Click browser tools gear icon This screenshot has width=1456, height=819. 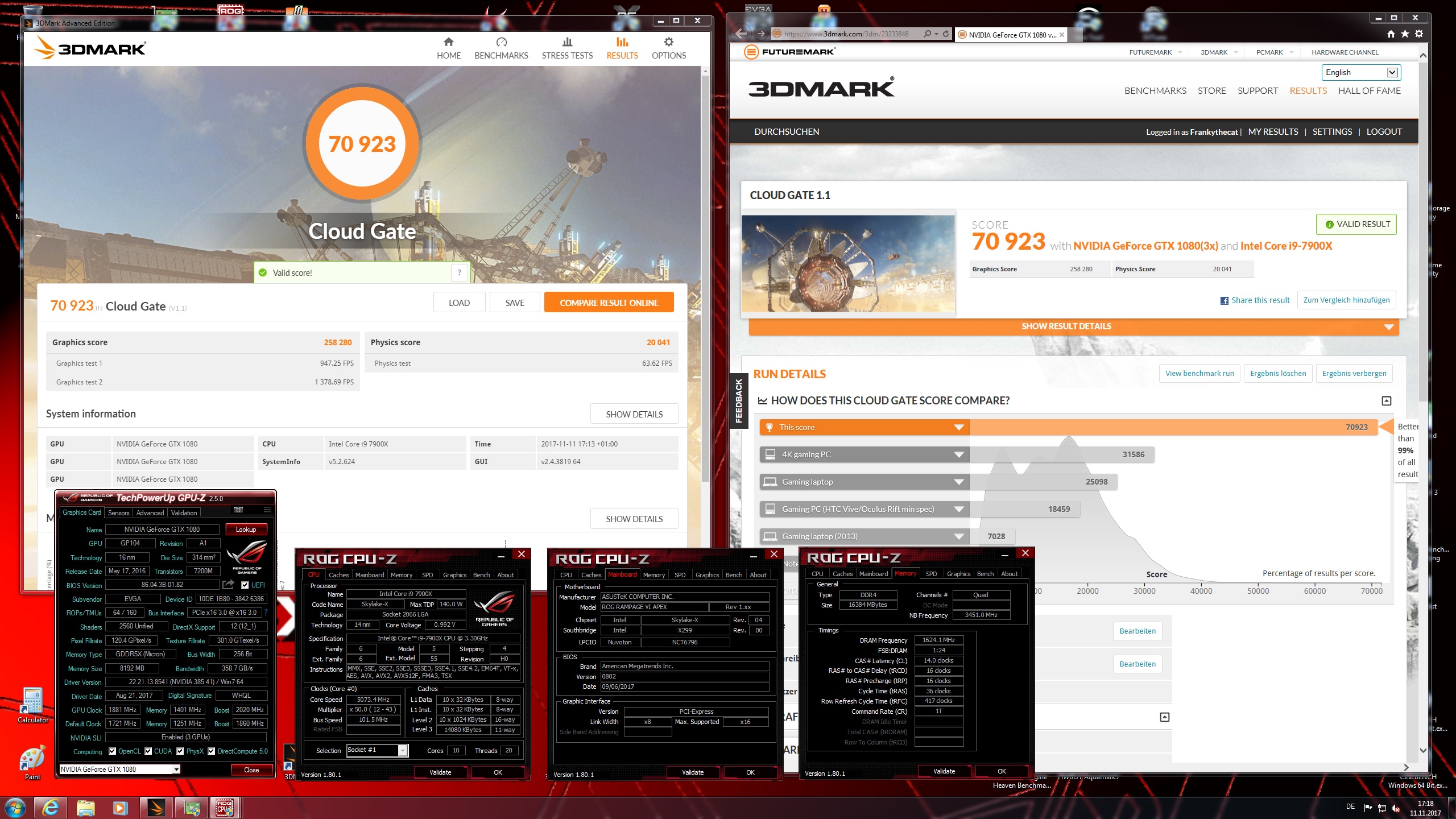(1419, 34)
